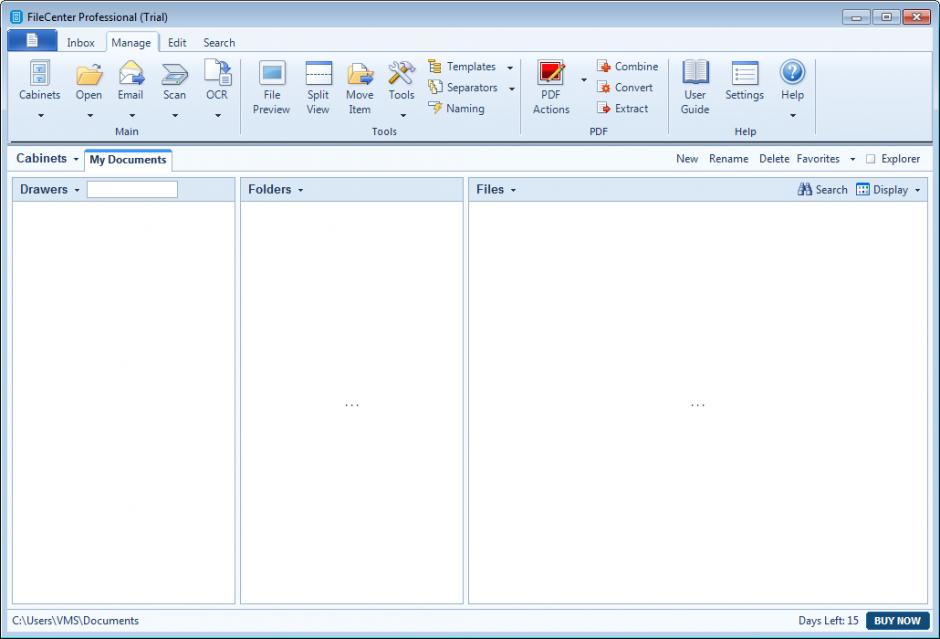
Task: Expand the Scan dropdown arrow
Action: (x=175, y=115)
